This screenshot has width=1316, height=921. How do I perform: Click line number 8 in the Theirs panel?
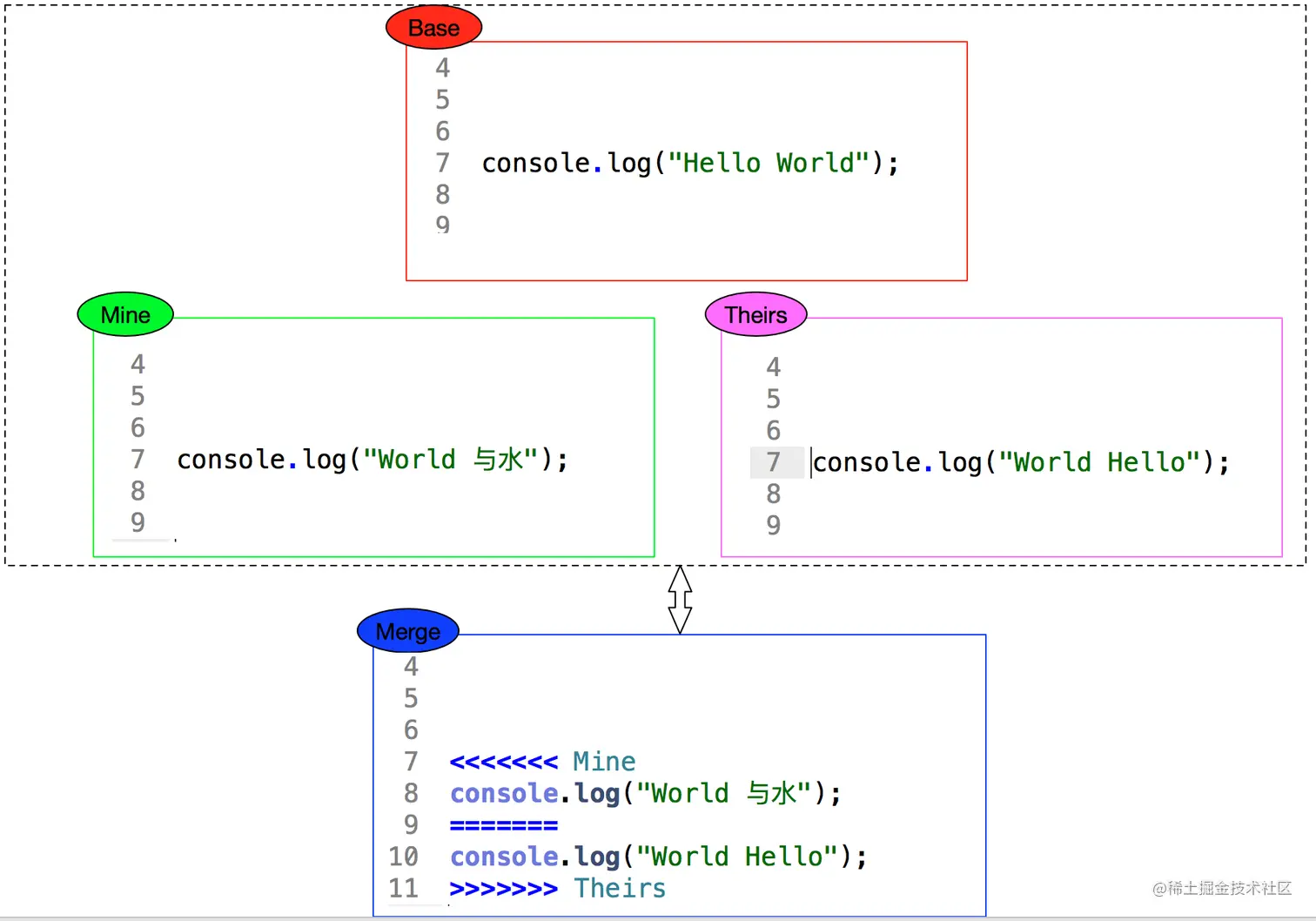point(774,494)
